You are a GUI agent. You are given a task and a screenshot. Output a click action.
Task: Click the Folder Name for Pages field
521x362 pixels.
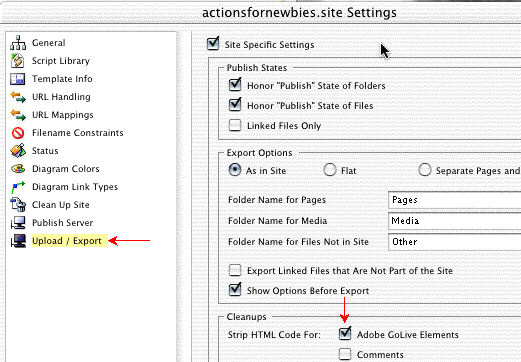coord(455,200)
